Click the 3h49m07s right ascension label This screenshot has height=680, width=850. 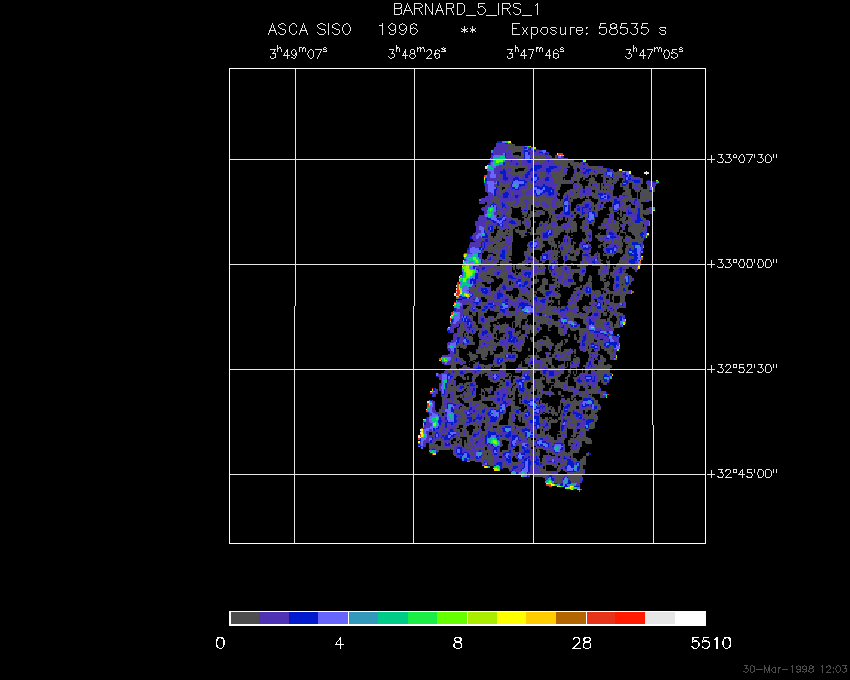298,53
